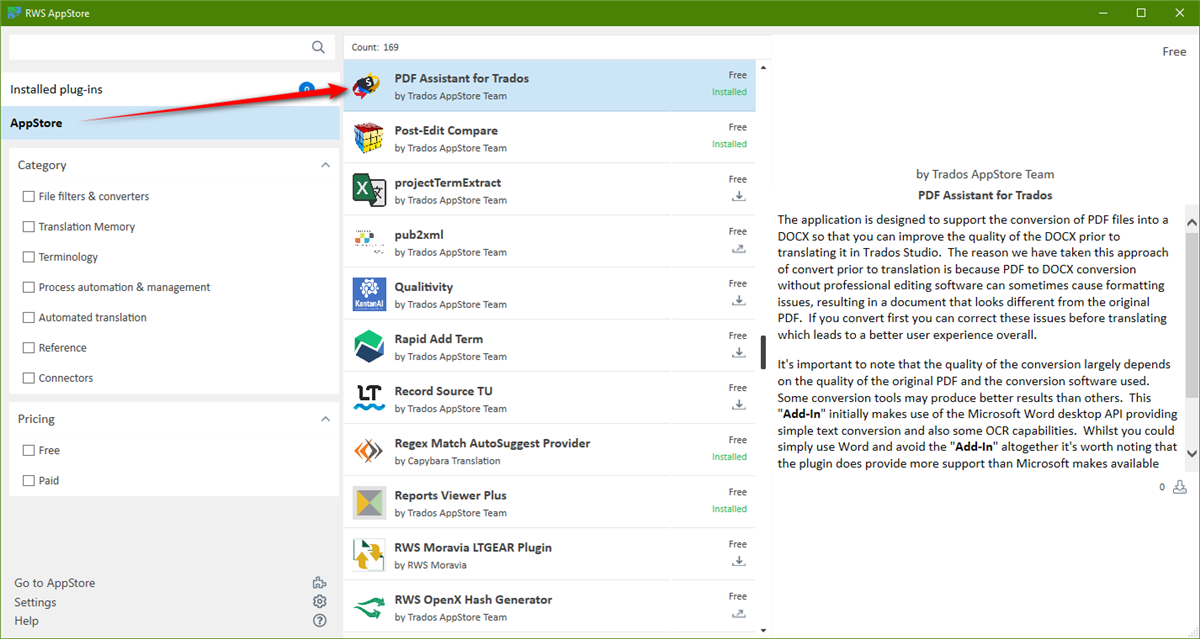Check the Free pricing filter

[x=28, y=450]
